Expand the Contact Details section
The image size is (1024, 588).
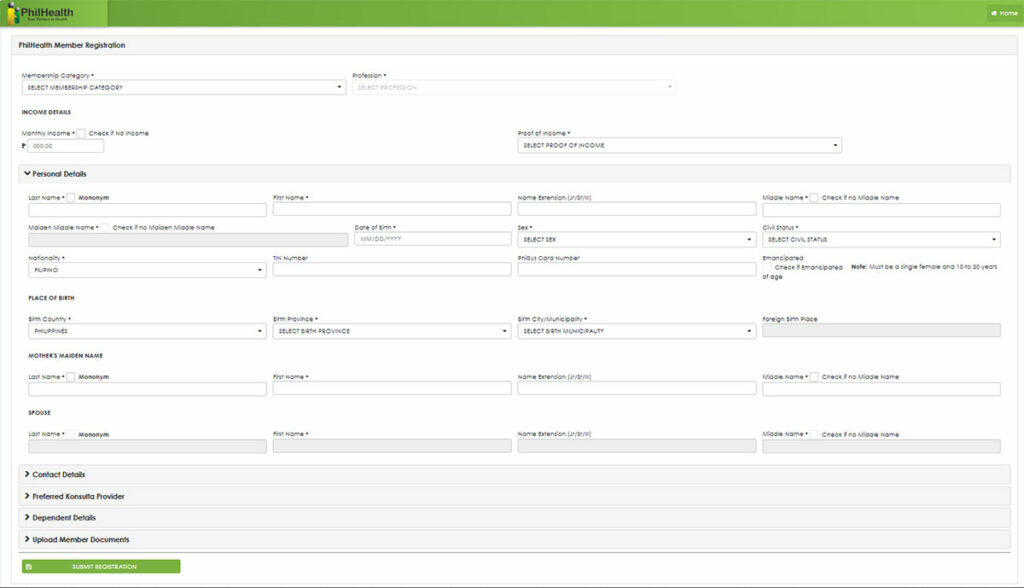58,475
